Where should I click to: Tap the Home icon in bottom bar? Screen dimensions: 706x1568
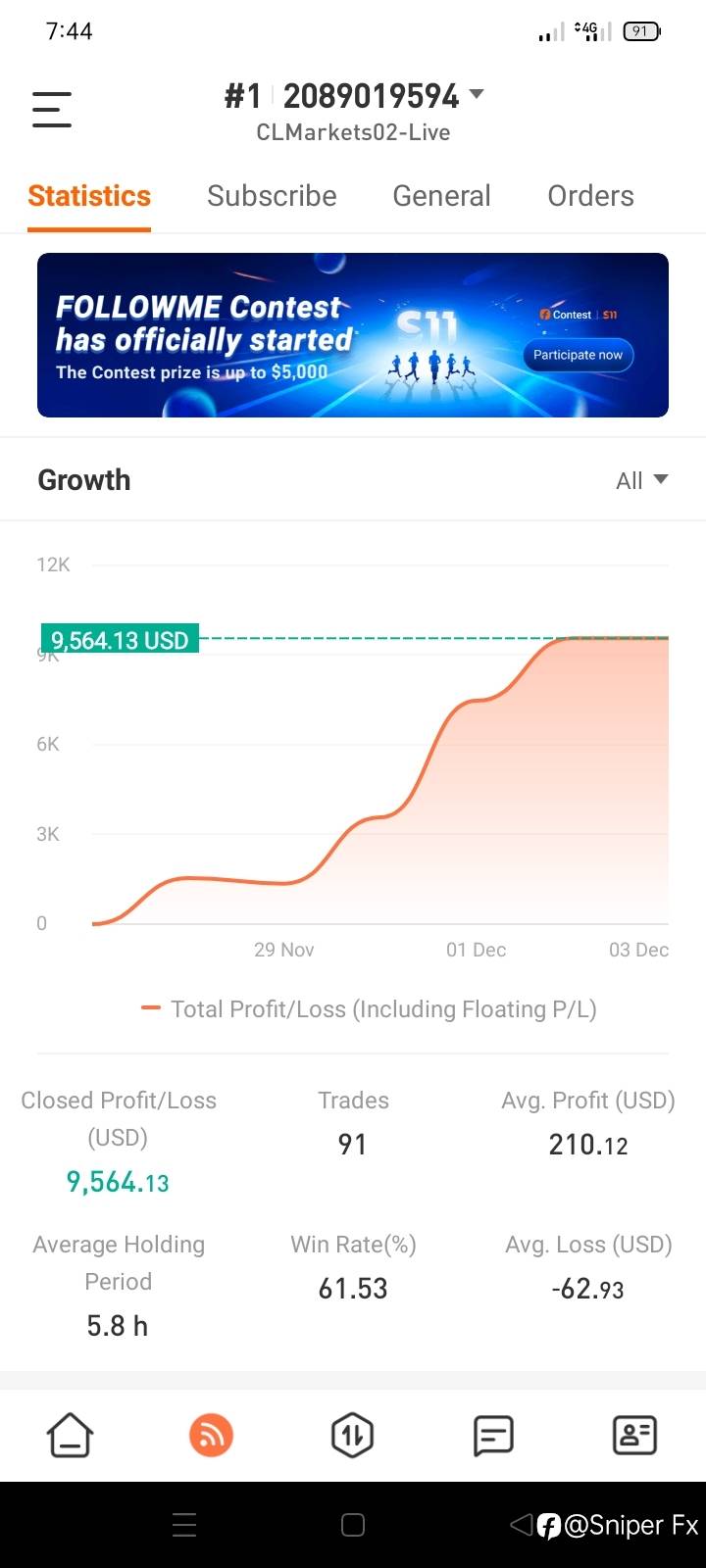coord(70,1436)
